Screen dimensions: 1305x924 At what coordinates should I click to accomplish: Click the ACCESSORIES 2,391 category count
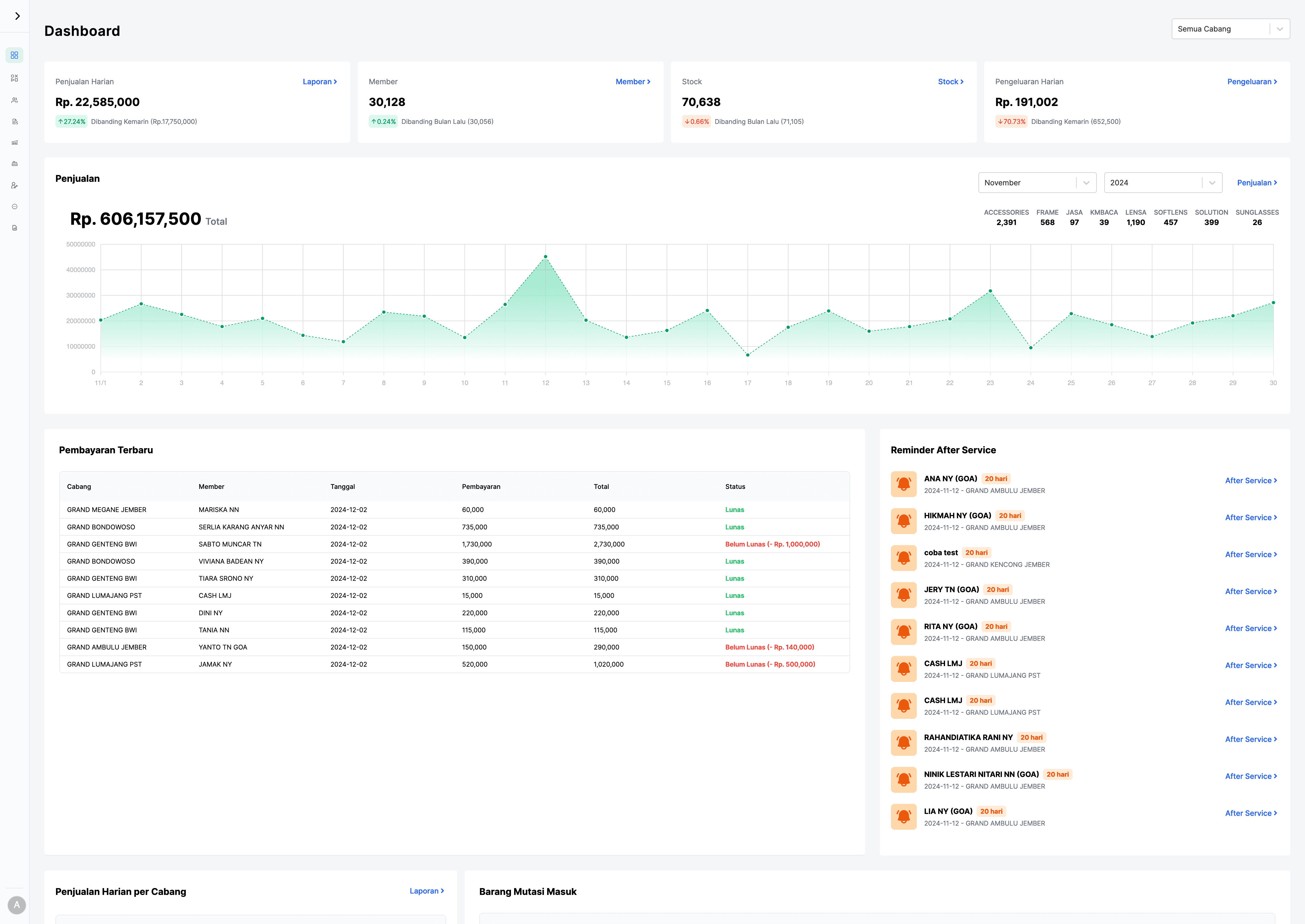[1006, 217]
